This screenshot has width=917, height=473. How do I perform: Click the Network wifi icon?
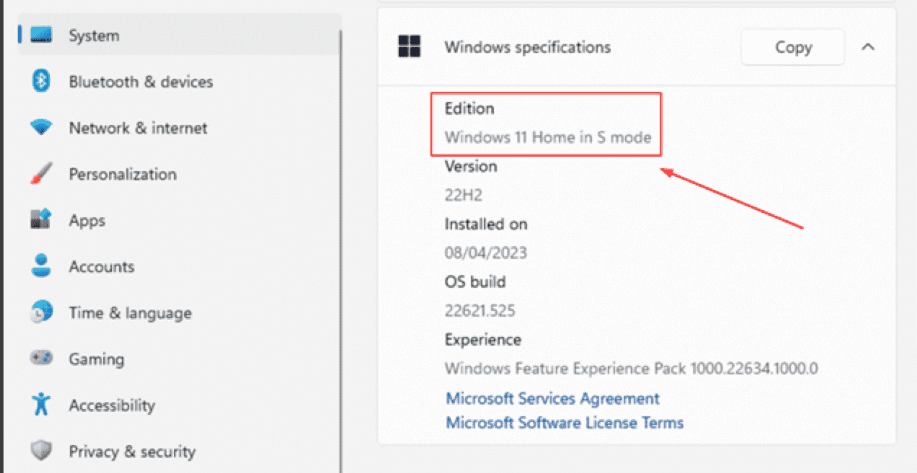tap(41, 127)
